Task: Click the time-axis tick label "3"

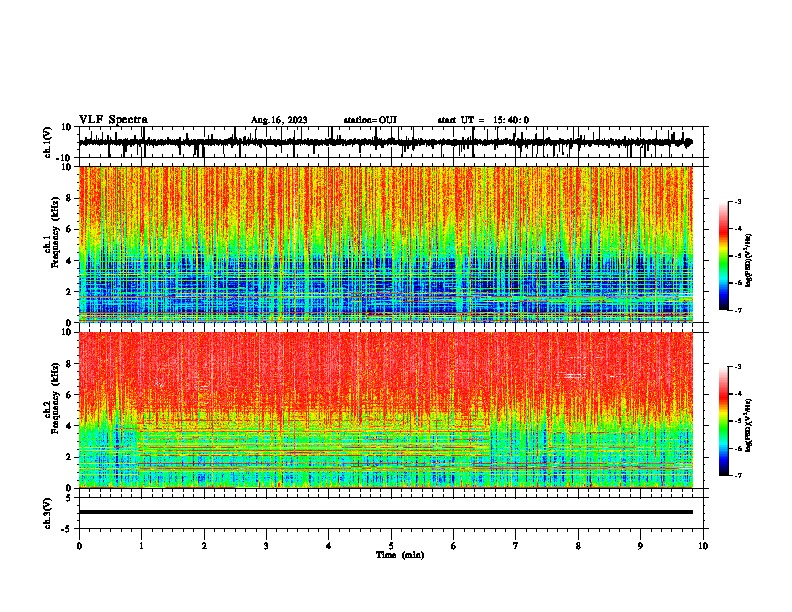Action: point(266,546)
